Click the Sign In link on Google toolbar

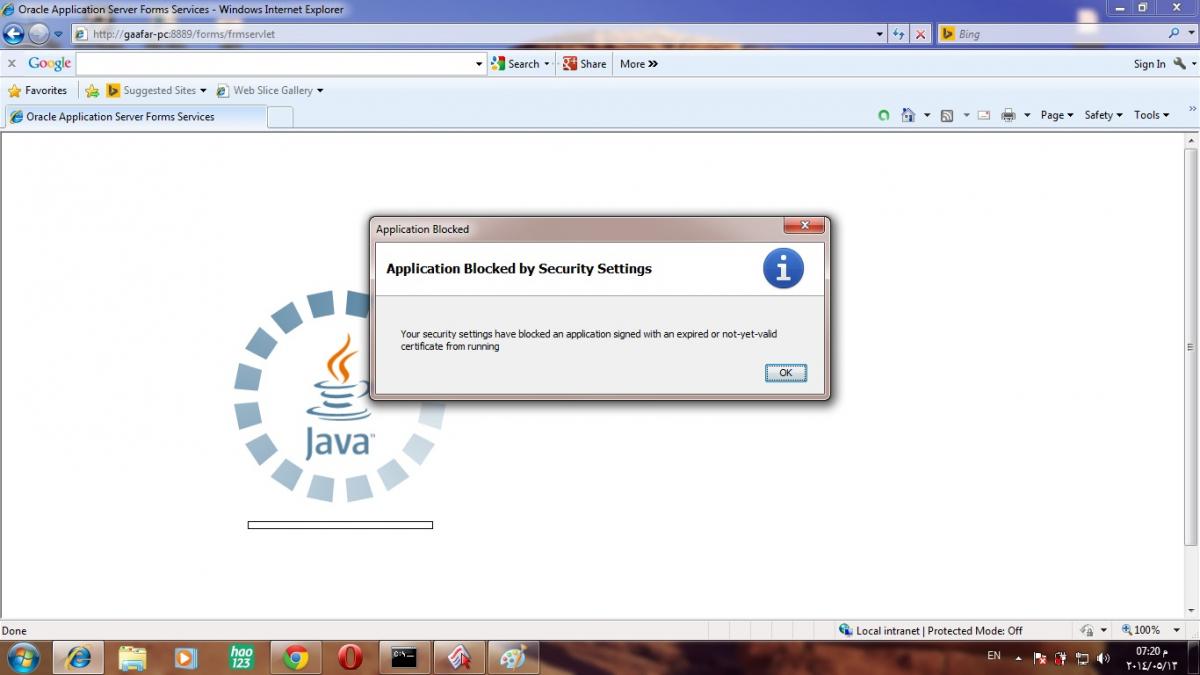tap(1149, 64)
